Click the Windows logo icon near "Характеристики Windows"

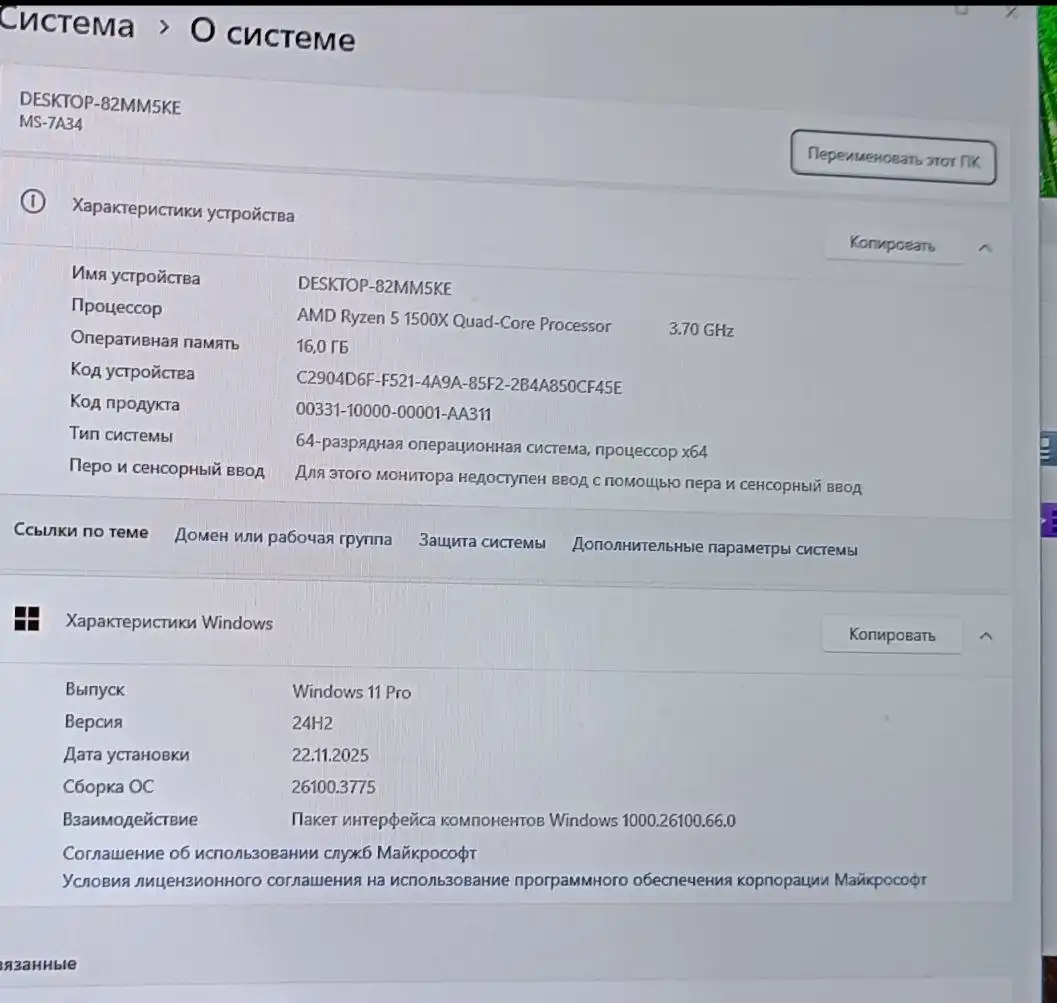point(27,620)
